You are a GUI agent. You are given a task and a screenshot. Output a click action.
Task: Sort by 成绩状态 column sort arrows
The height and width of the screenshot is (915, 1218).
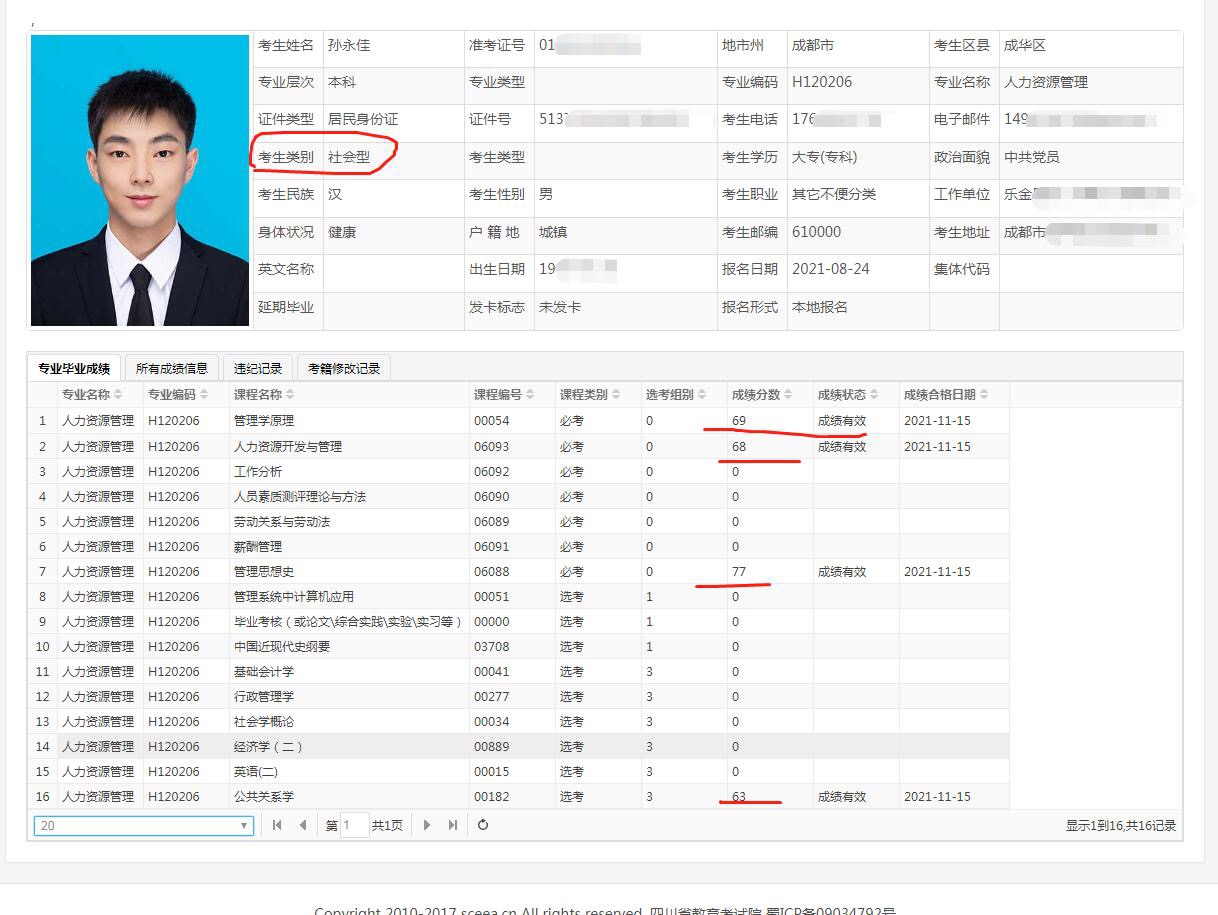pos(875,395)
